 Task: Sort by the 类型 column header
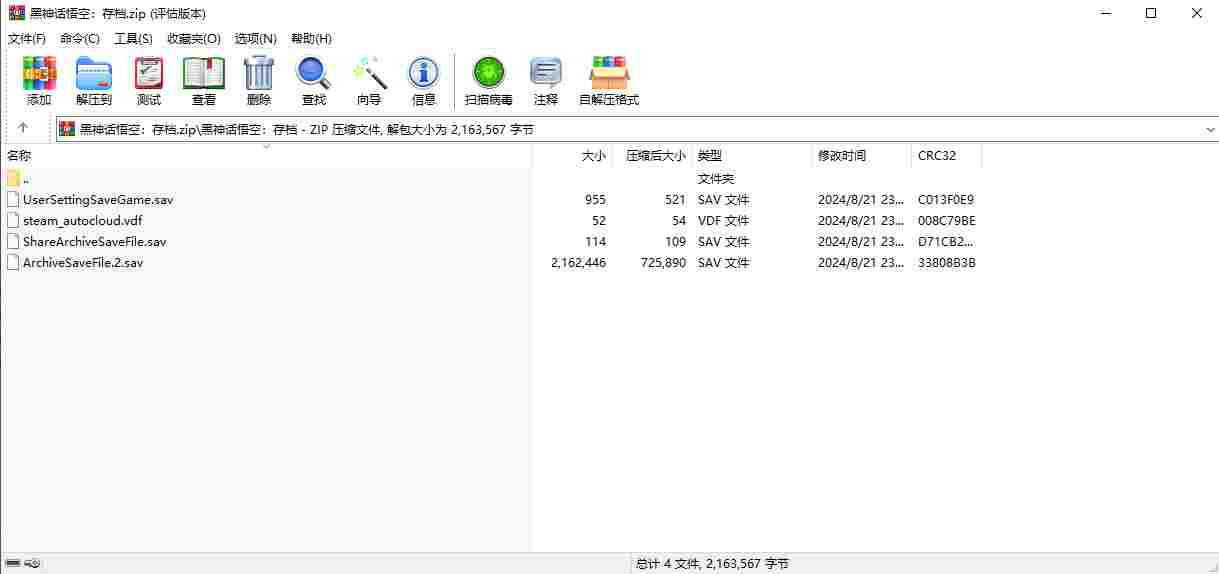752,156
